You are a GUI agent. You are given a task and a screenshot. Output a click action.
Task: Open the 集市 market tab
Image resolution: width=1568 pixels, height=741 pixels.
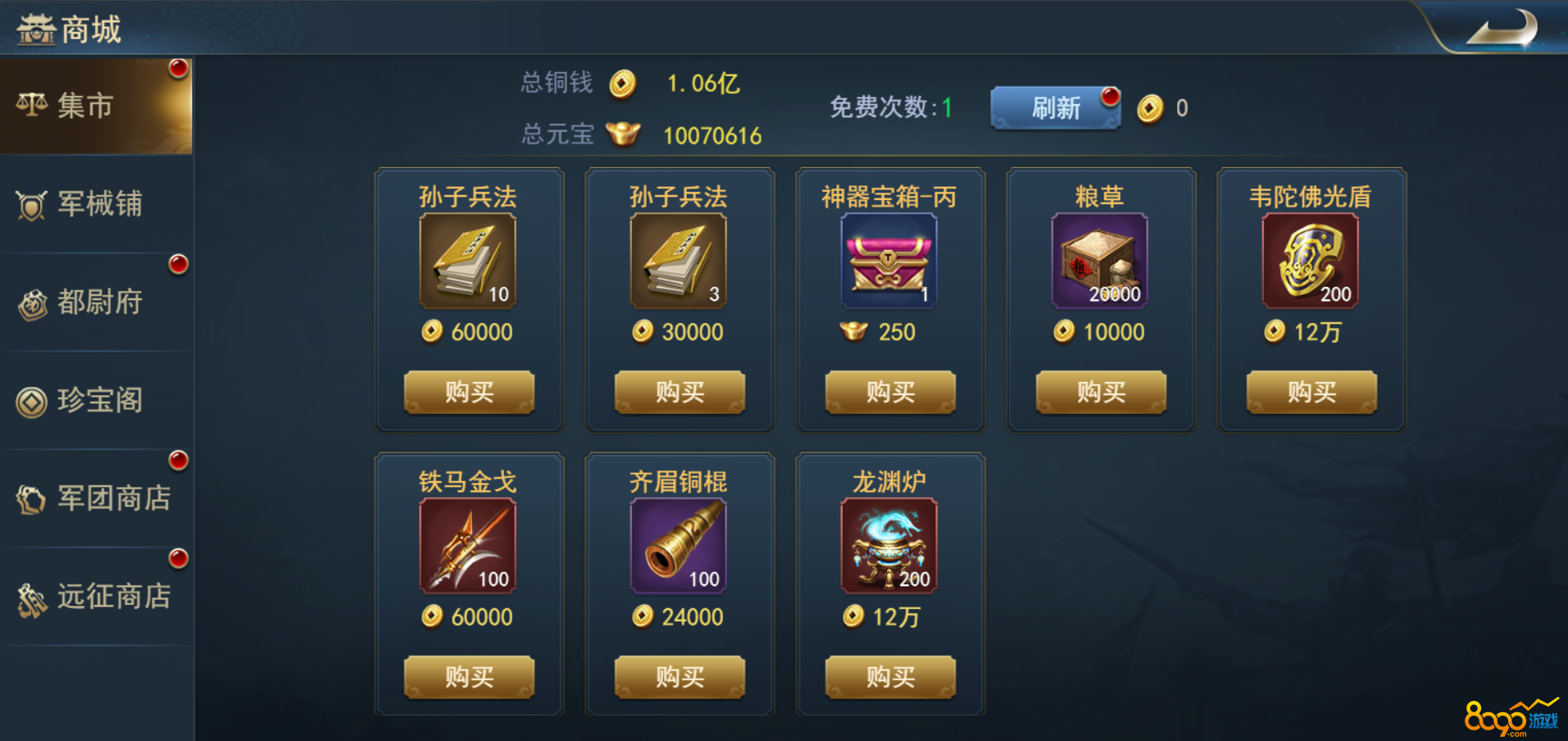(x=96, y=106)
